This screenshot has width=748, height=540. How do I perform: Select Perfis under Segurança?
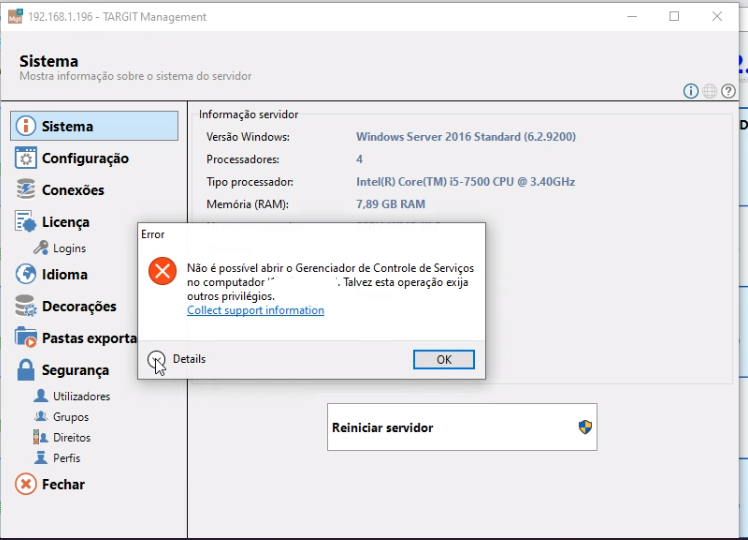pyautogui.click(x=66, y=458)
